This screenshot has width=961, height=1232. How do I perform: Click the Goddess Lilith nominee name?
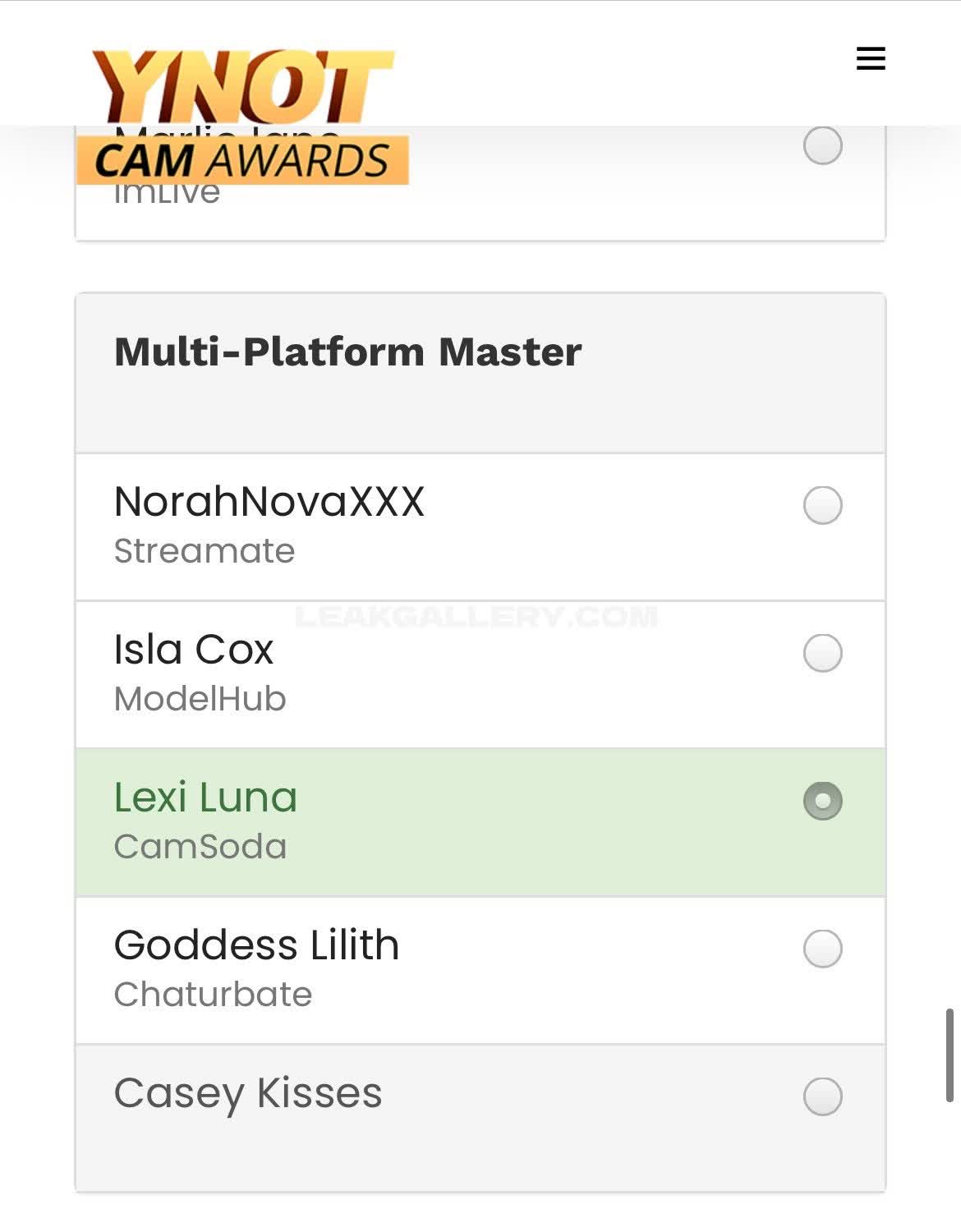pyautogui.click(x=256, y=945)
